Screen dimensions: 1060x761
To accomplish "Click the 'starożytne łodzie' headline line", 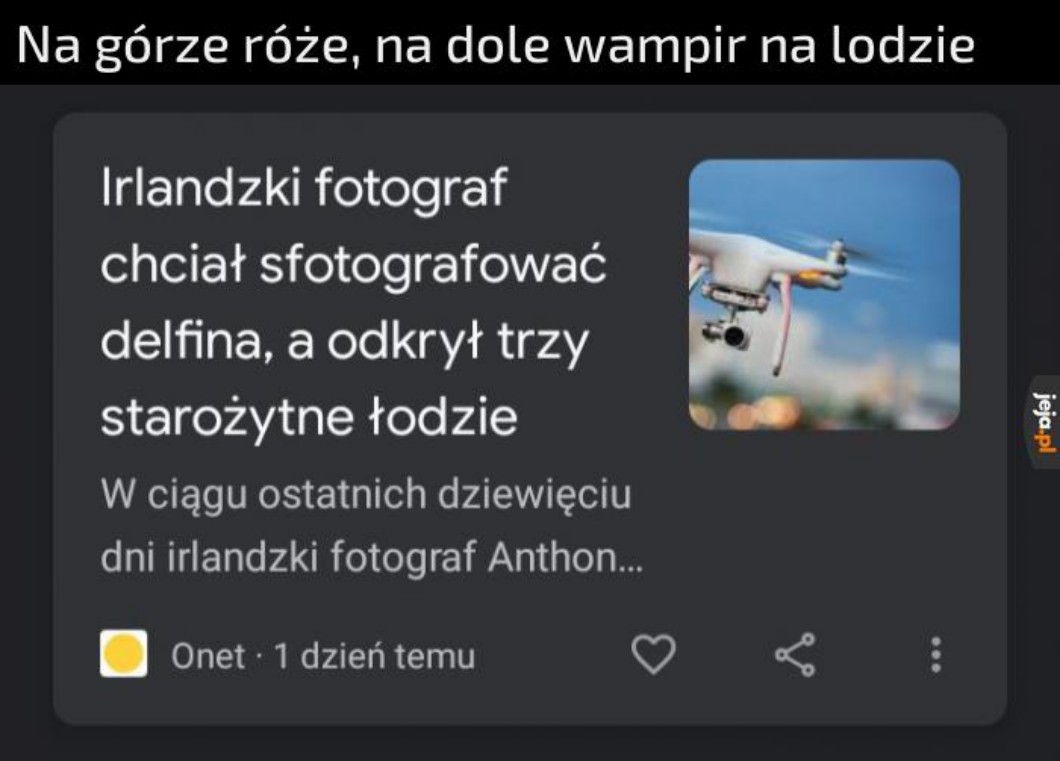I will click(x=309, y=417).
